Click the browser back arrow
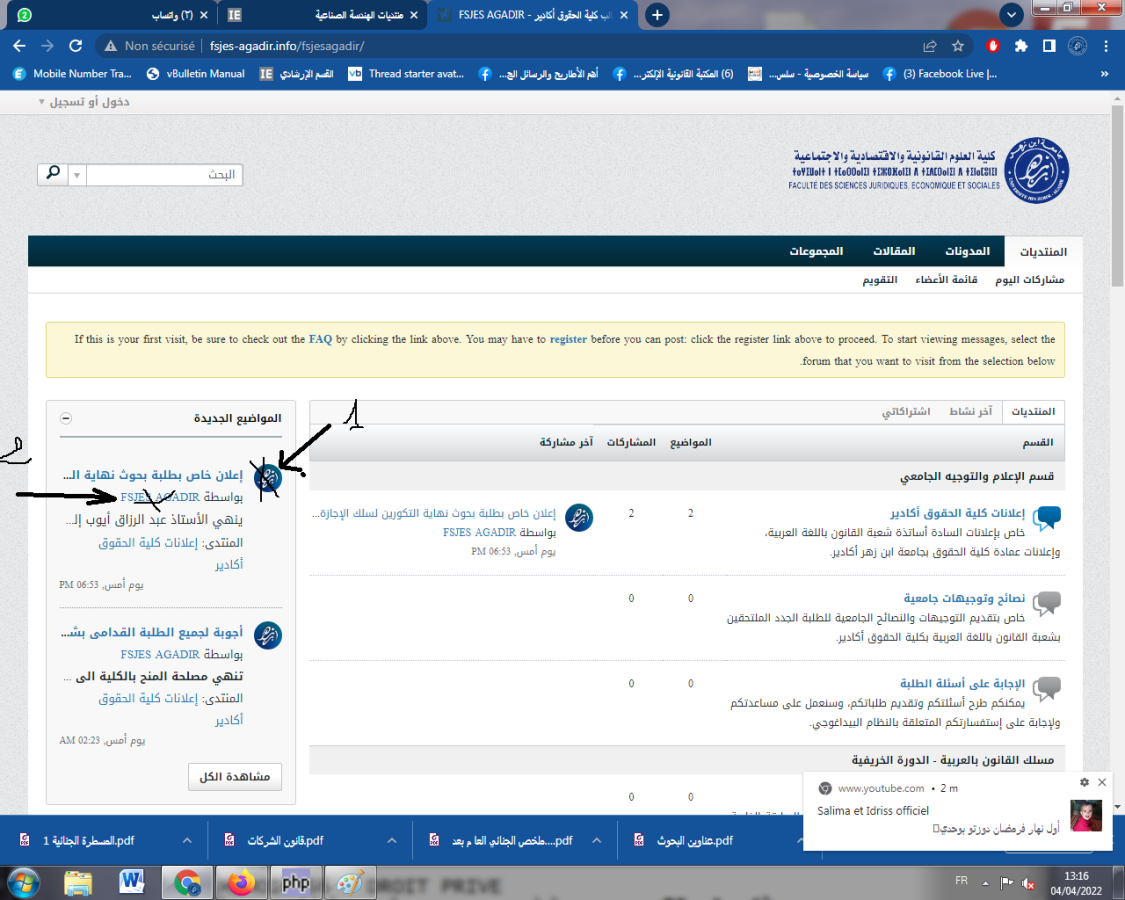1125x900 pixels. (19, 46)
